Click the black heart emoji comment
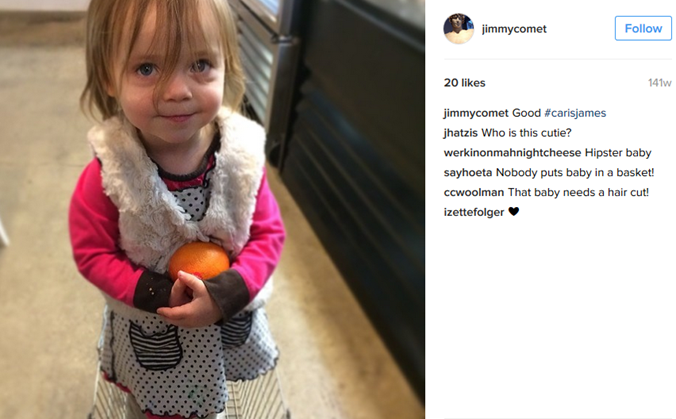Screen dimensions: 676x419 [513, 211]
